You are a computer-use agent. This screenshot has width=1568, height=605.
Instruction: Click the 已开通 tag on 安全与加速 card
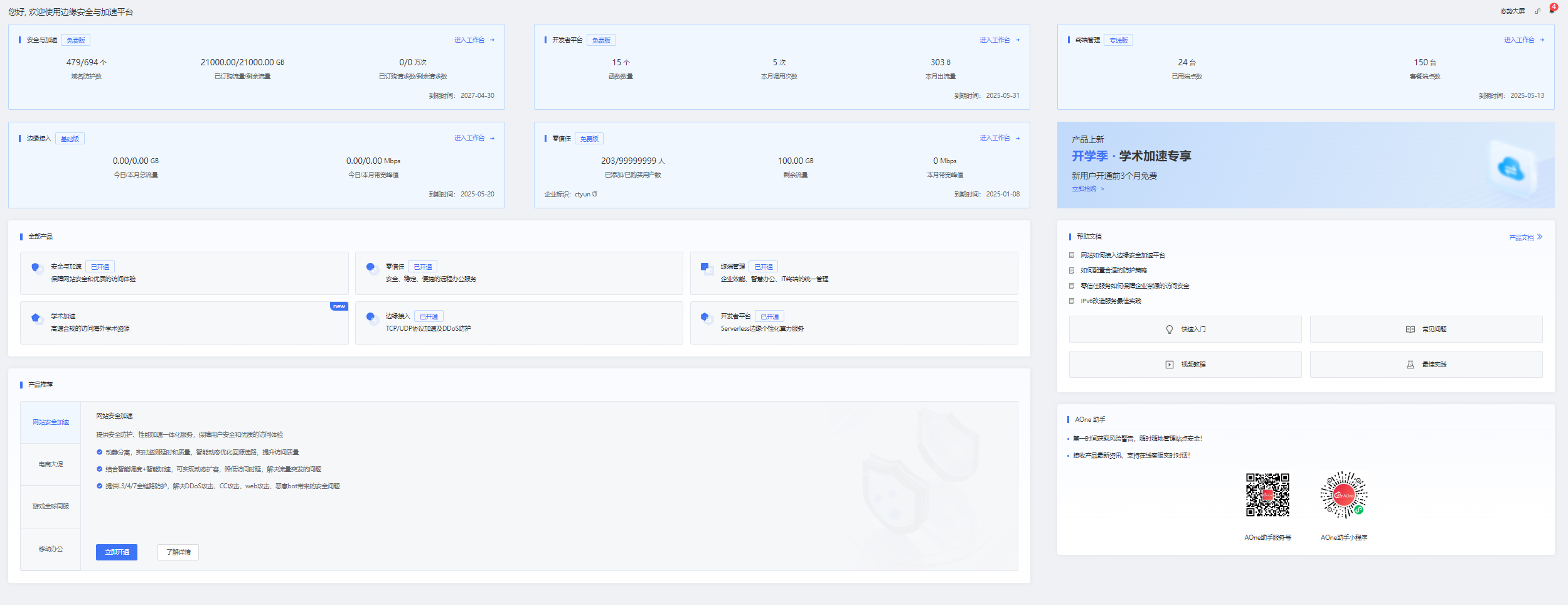[x=100, y=267]
